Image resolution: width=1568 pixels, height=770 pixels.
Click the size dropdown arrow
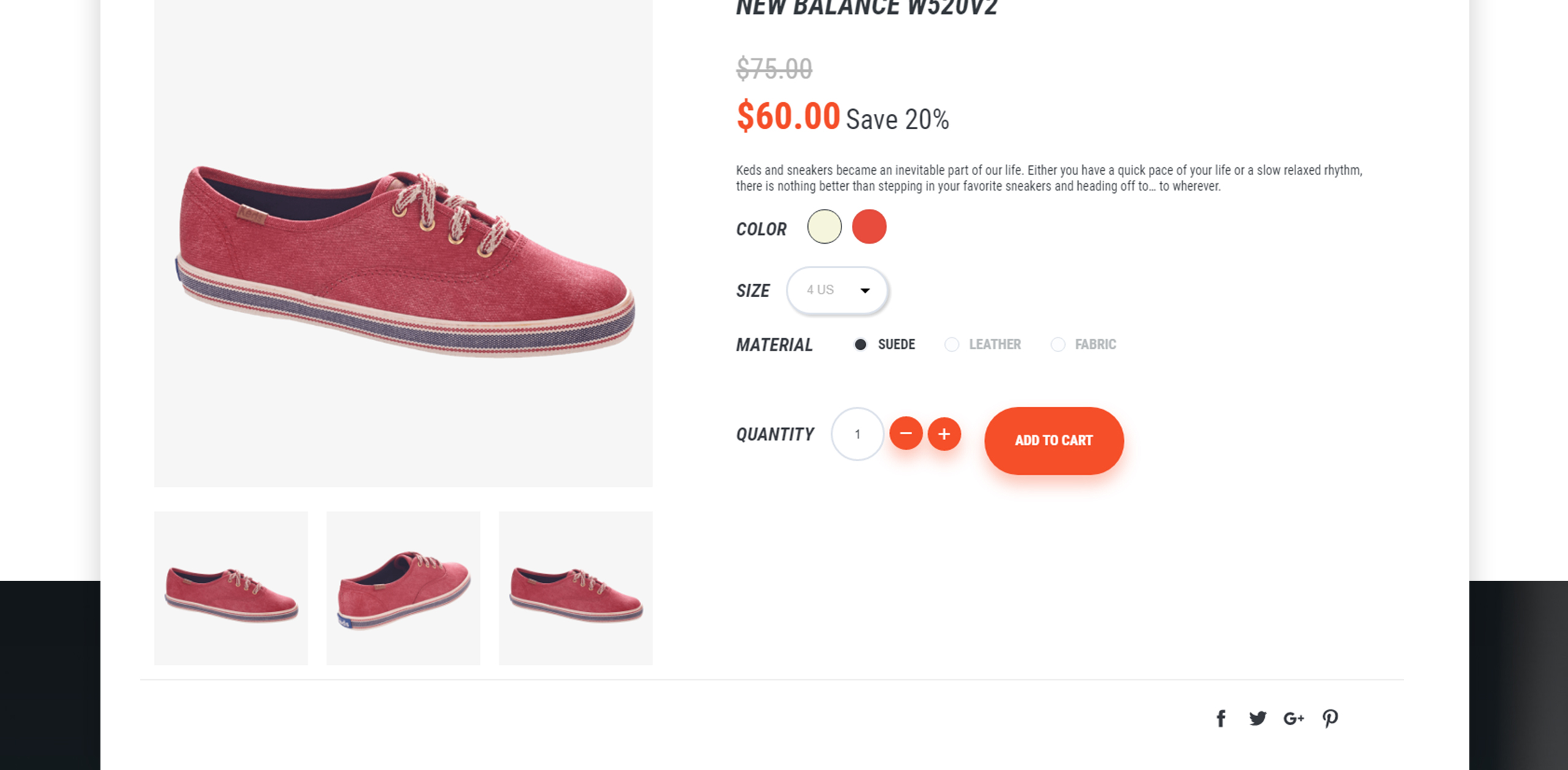pos(865,290)
